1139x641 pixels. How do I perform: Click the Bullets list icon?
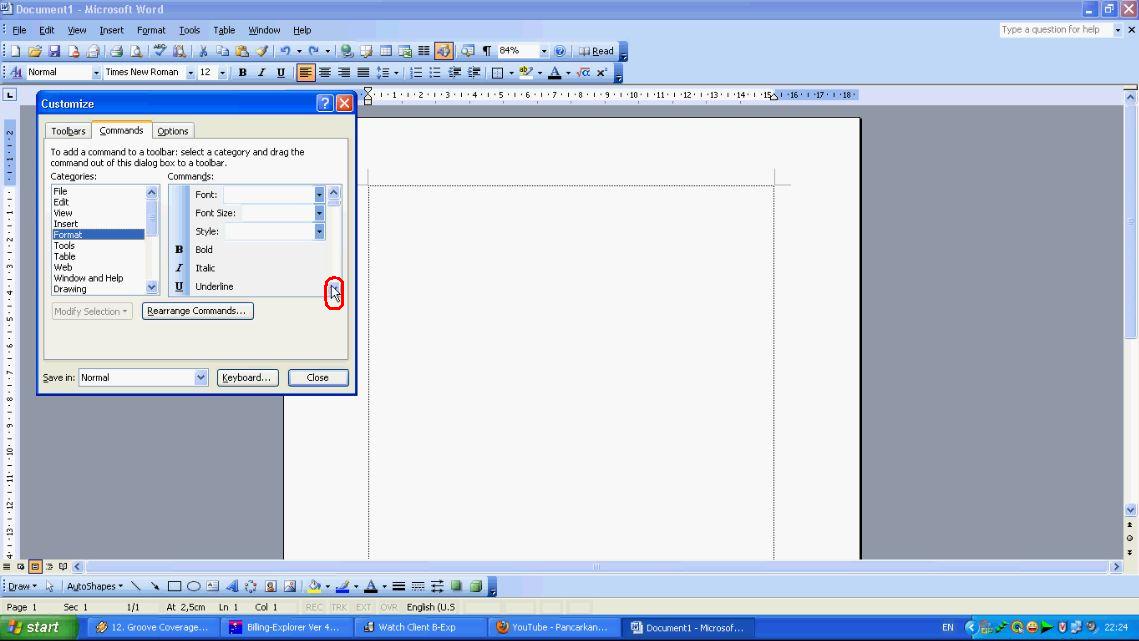coord(435,72)
